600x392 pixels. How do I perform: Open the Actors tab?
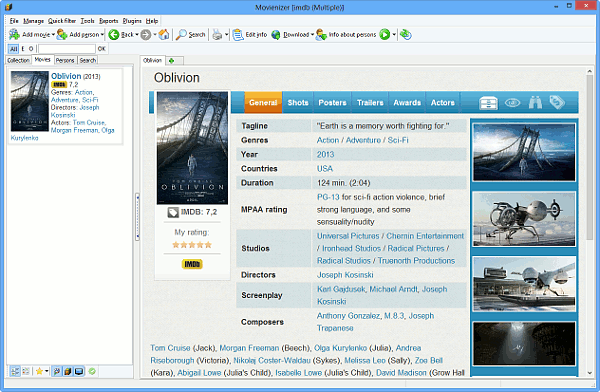[443, 103]
